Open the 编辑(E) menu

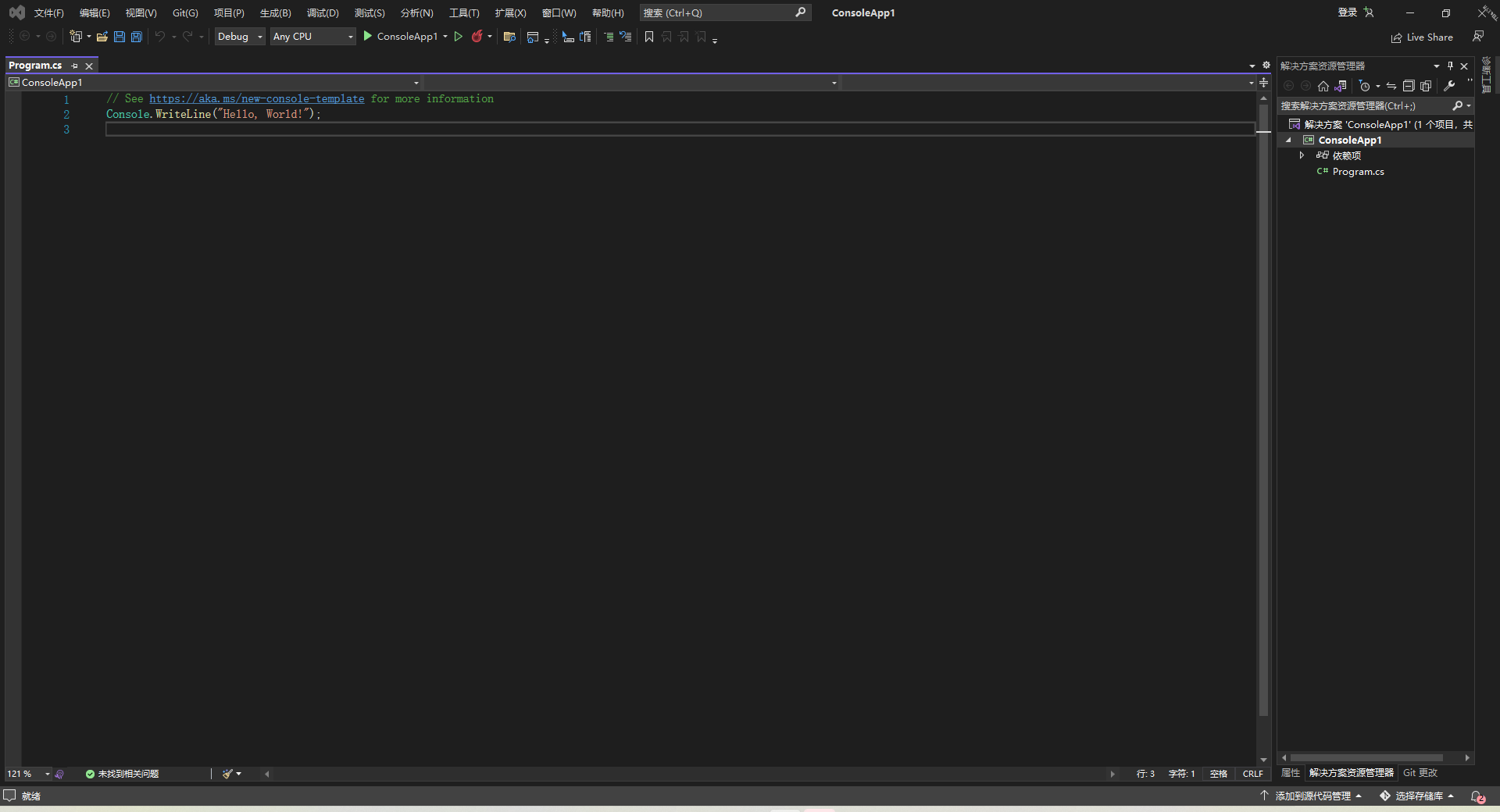95,12
